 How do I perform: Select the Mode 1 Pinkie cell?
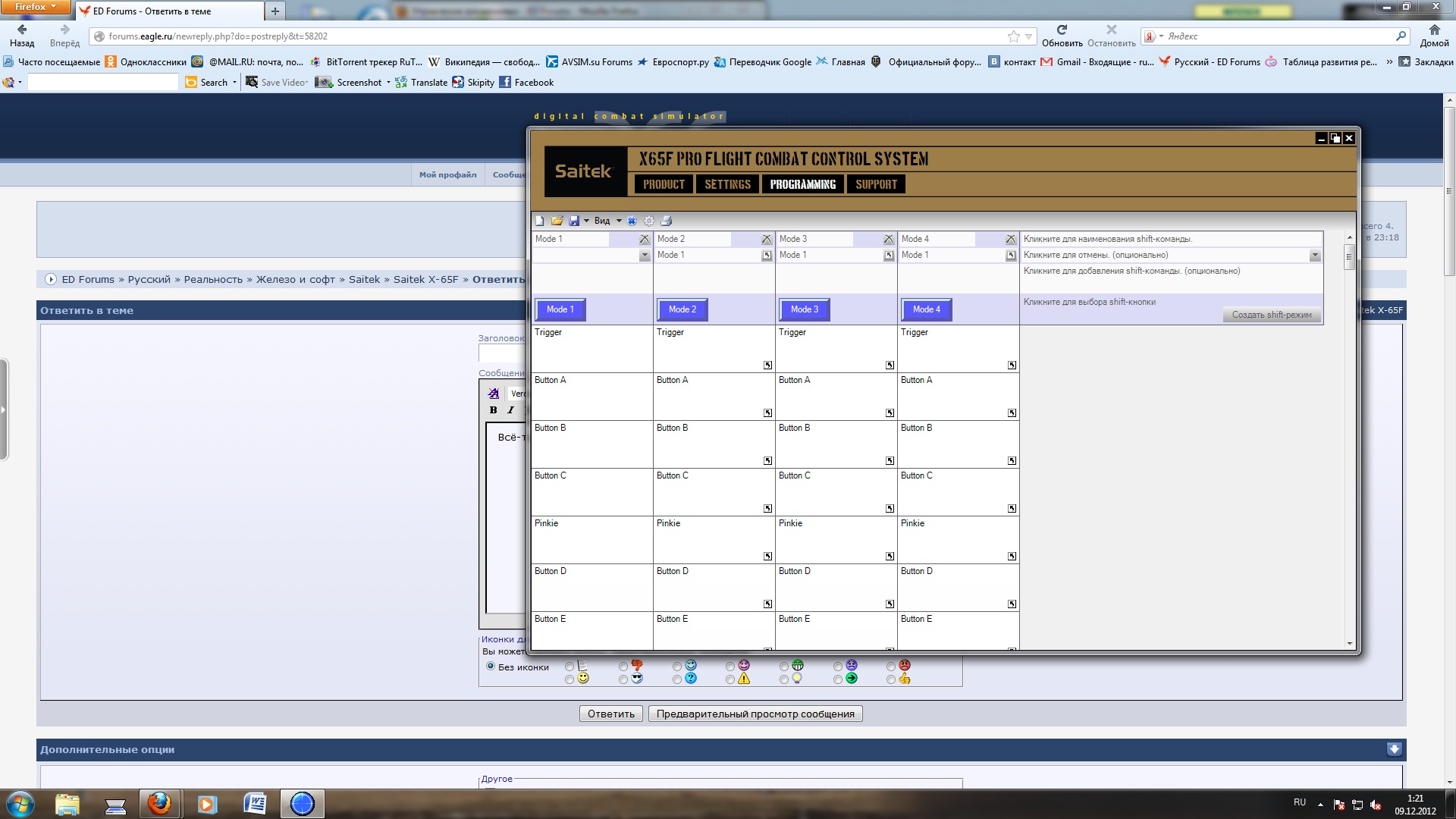592,540
